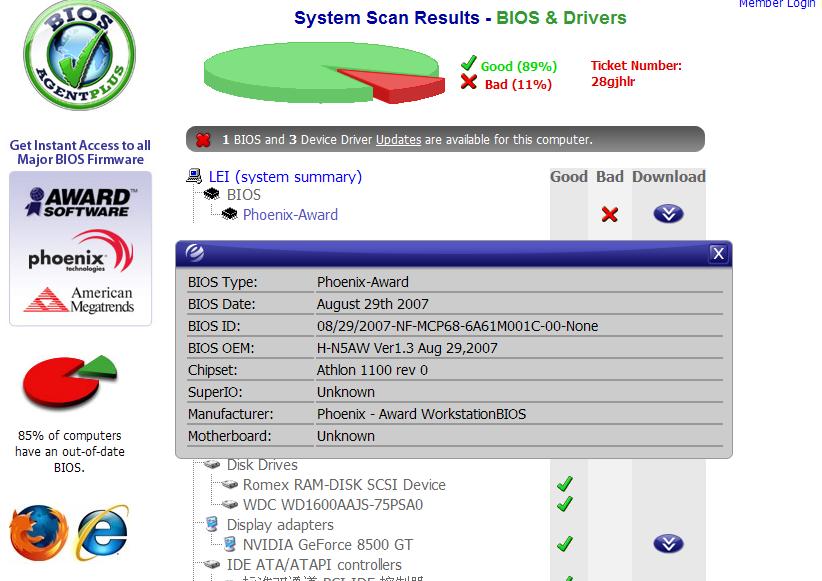Click the computer icon beside LEI system summary
The height and width of the screenshot is (581, 822).
pos(194,176)
